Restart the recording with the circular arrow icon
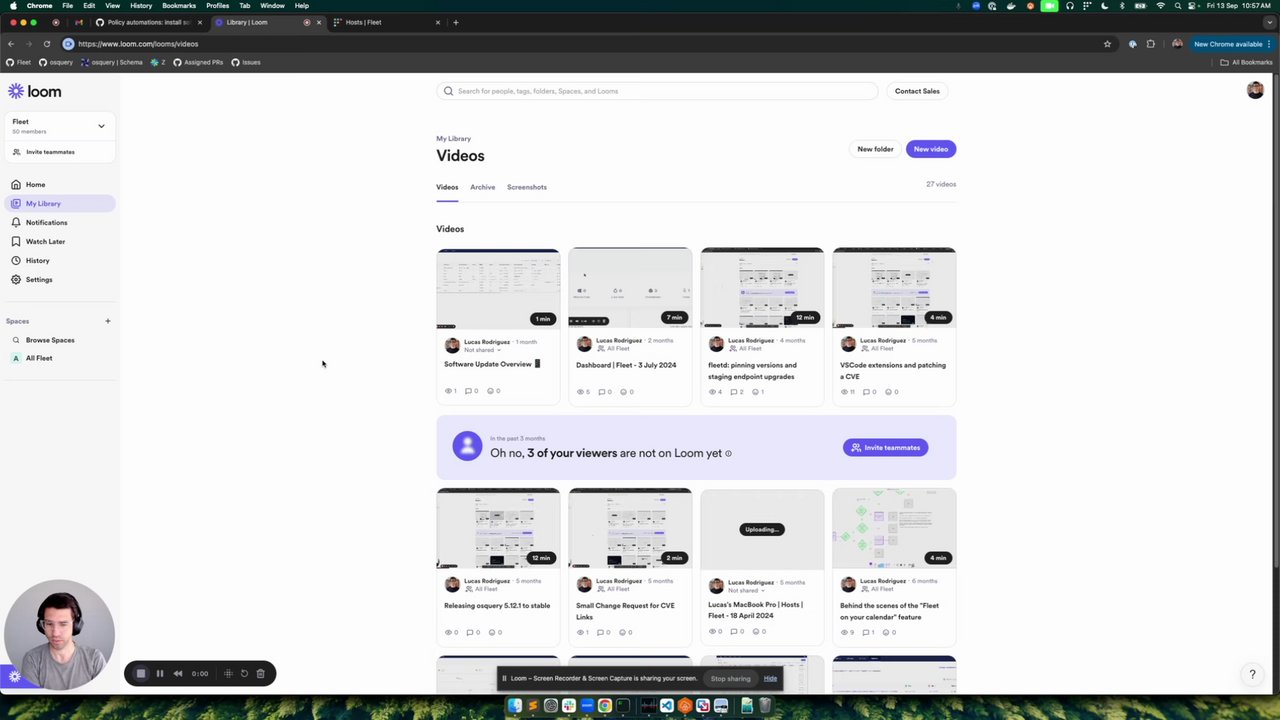Viewport: 1280px width, 720px height. pos(244,673)
